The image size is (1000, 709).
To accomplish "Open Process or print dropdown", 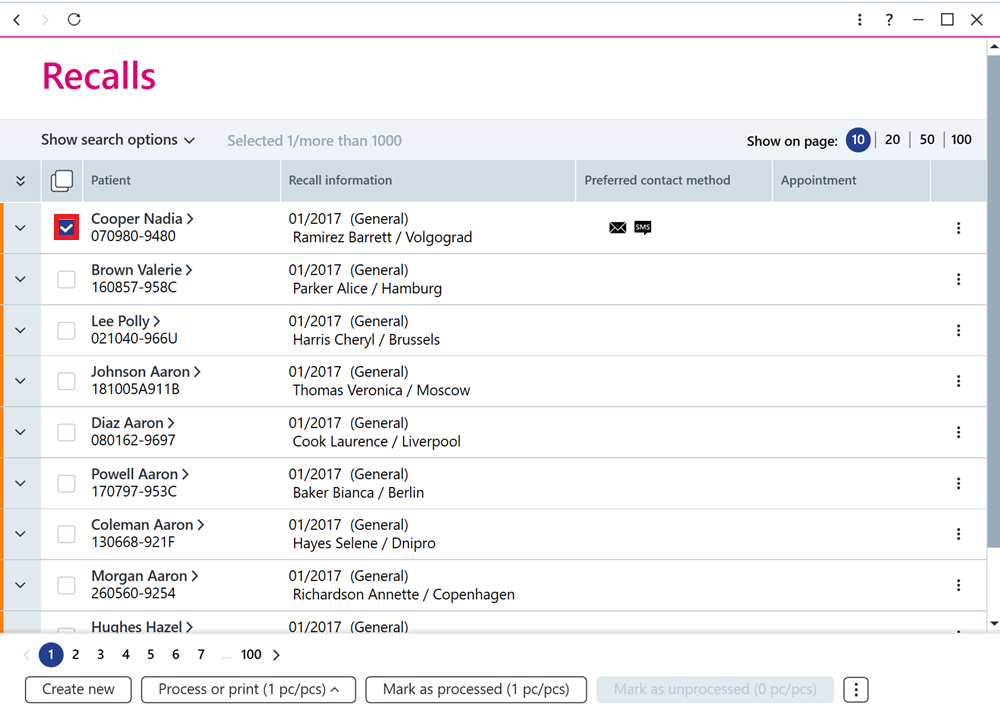I will (248, 689).
